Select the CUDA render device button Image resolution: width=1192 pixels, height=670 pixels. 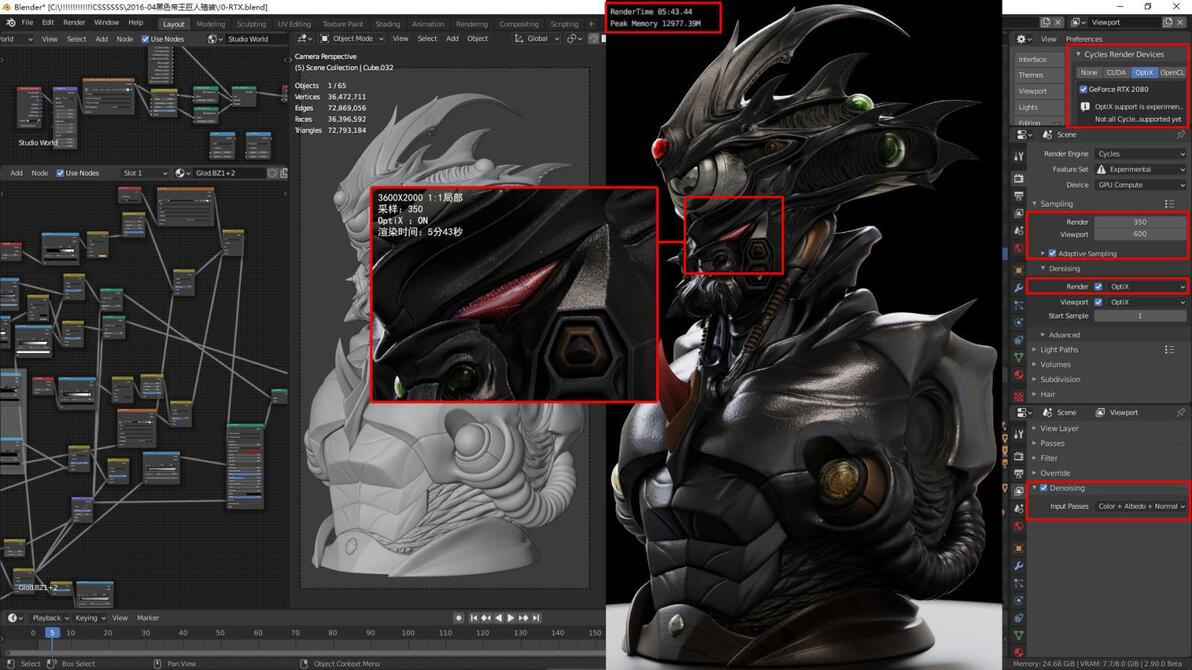(1116, 73)
